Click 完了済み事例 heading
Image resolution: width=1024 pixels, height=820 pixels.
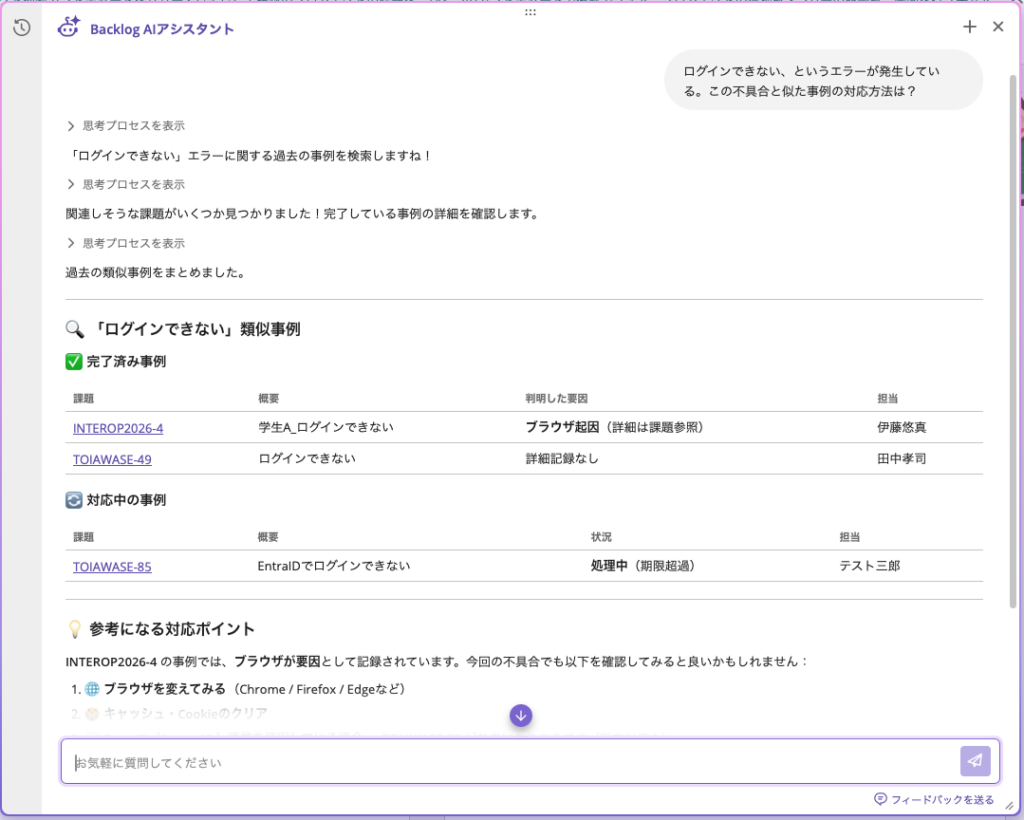(x=126, y=362)
